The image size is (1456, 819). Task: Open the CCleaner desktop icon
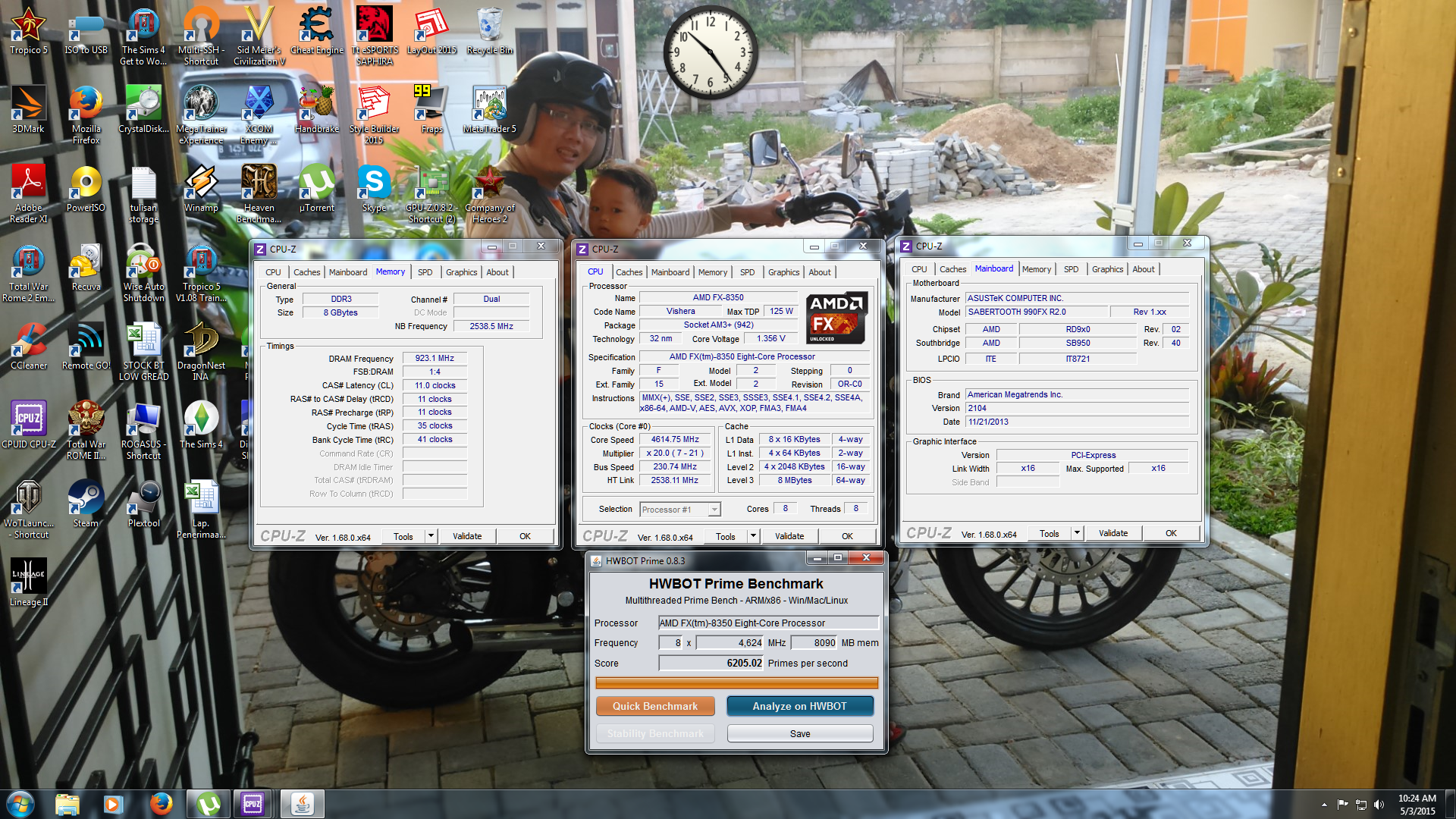[28, 347]
